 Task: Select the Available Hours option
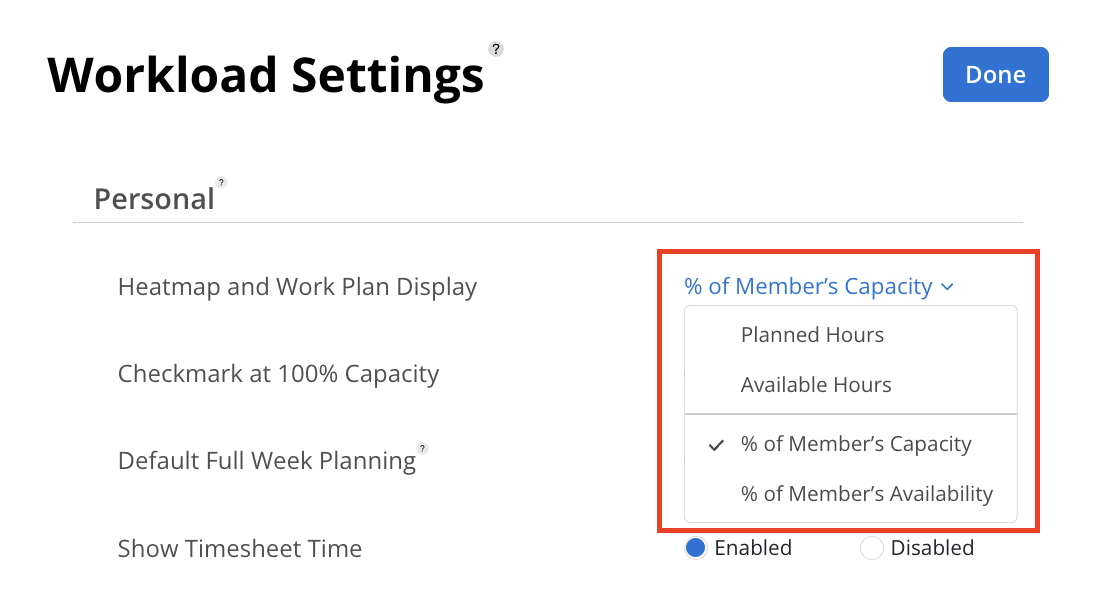click(x=816, y=385)
